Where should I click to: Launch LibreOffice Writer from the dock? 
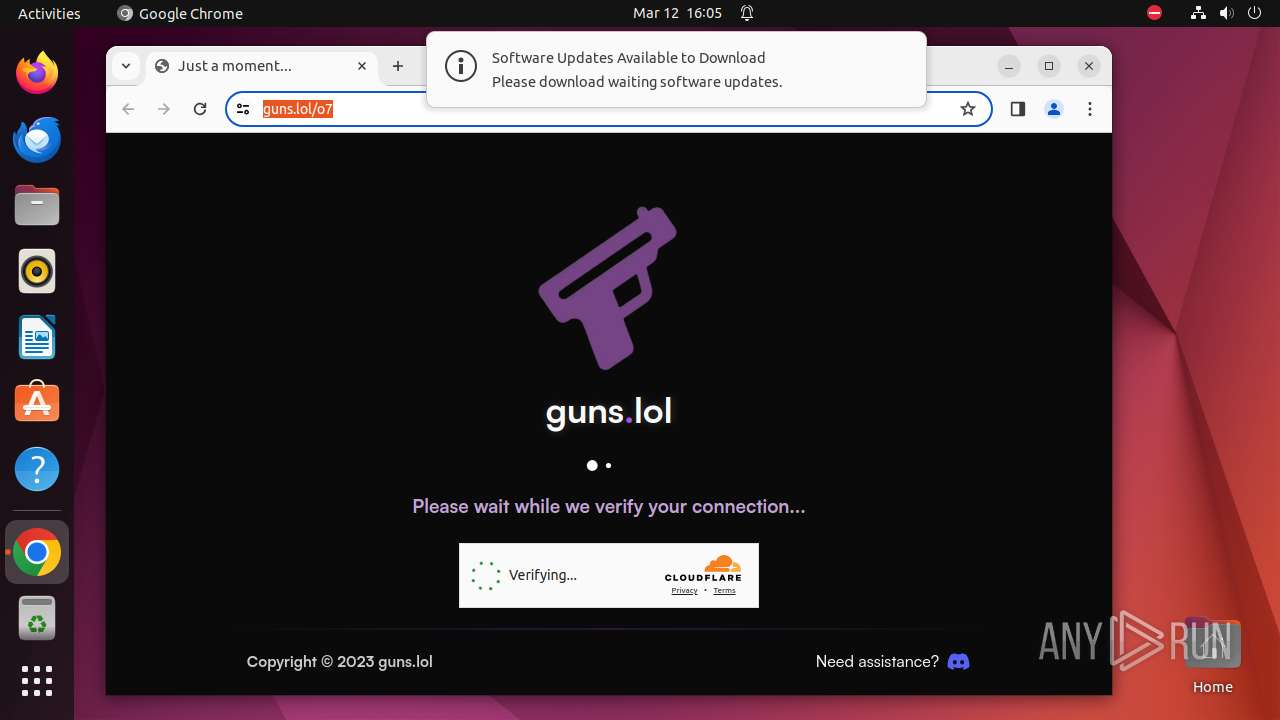pos(37,337)
